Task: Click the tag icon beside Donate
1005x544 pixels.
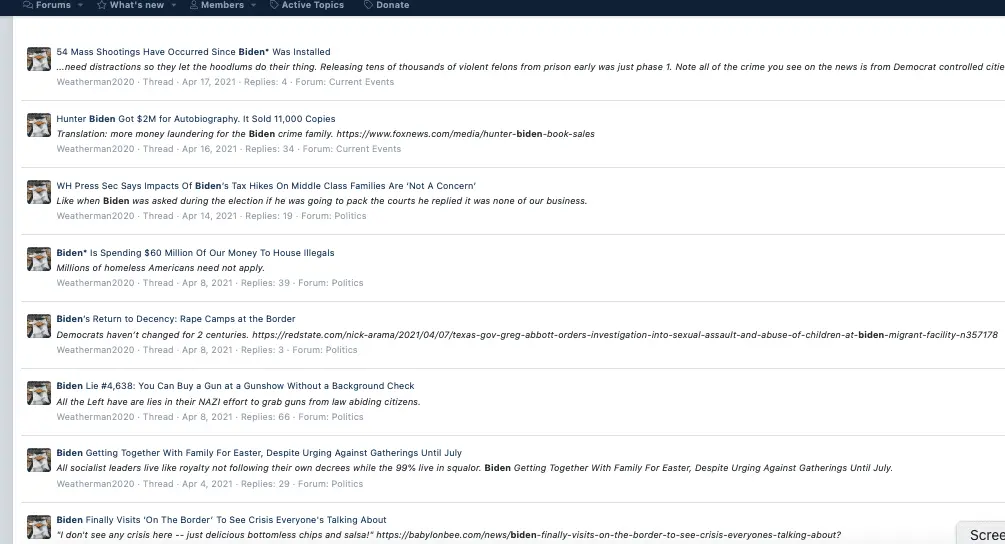Action: (369, 4)
